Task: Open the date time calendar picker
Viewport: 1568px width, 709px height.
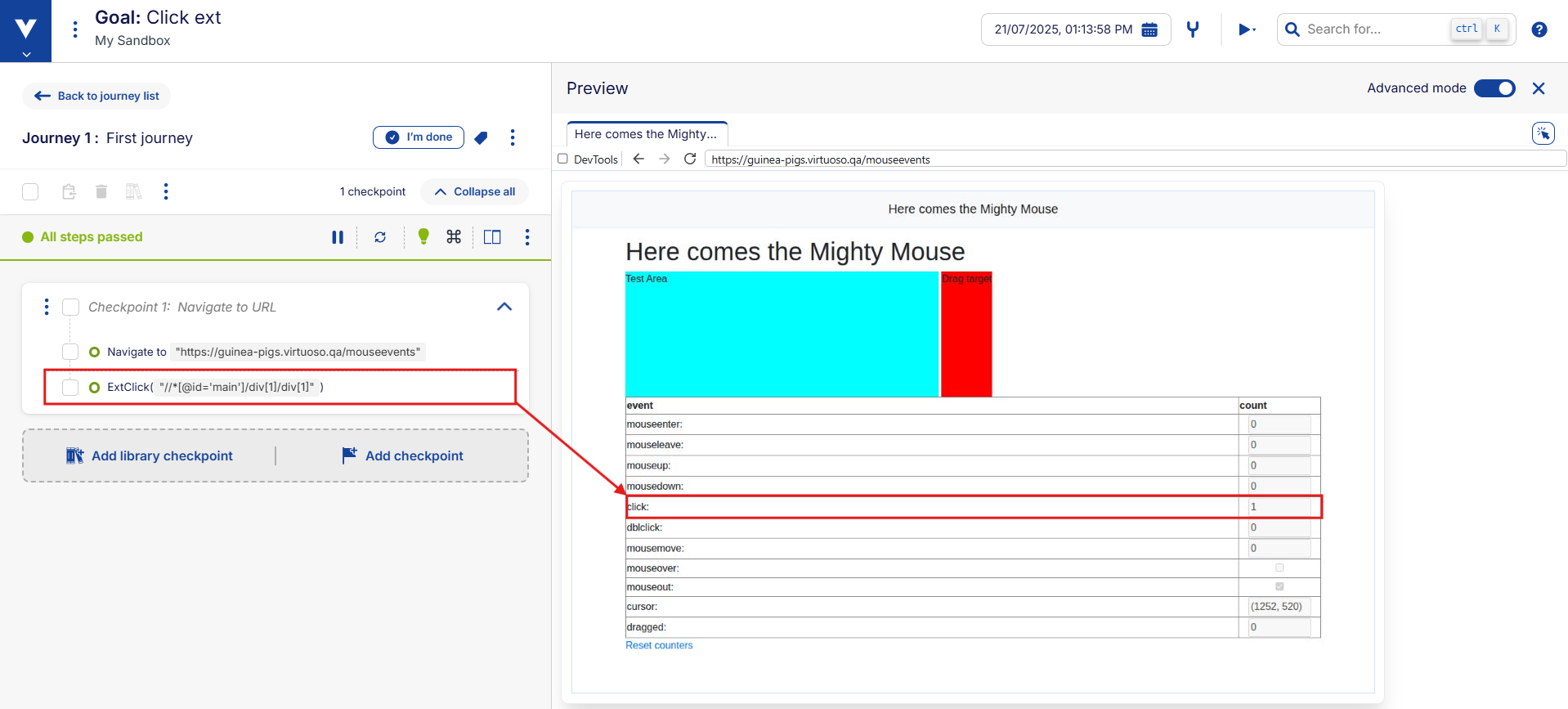Action: click(x=1149, y=29)
